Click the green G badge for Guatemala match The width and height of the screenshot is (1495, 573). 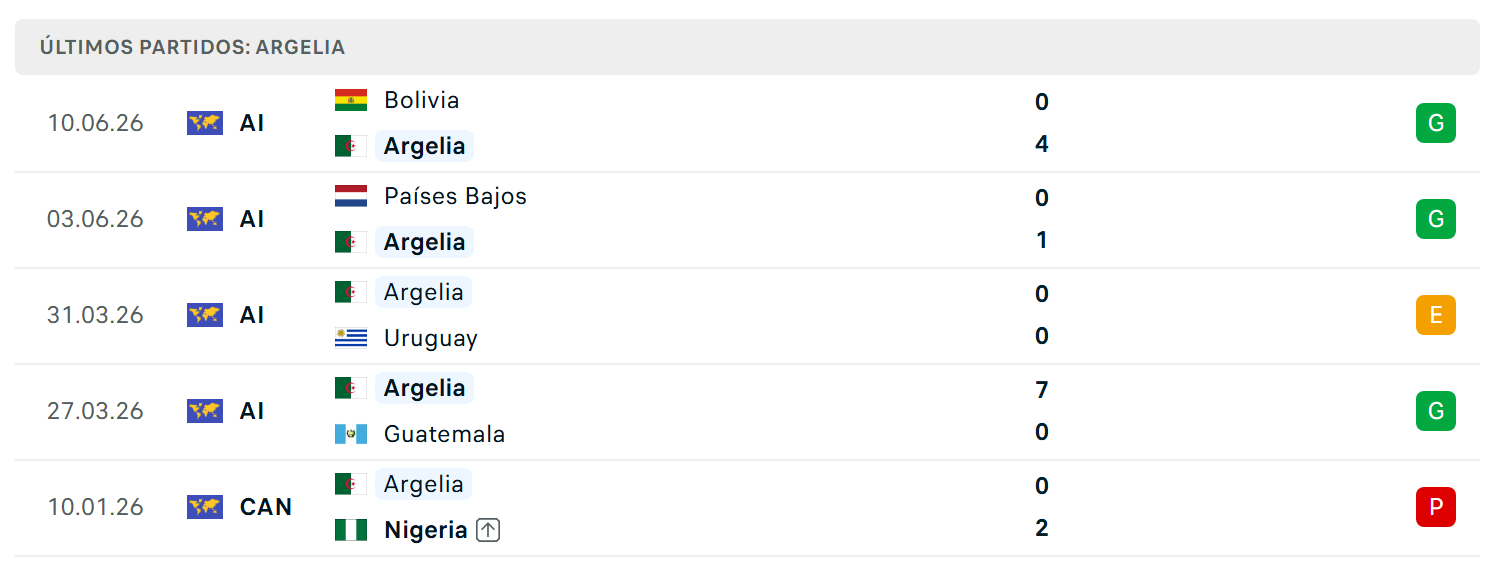click(1435, 411)
